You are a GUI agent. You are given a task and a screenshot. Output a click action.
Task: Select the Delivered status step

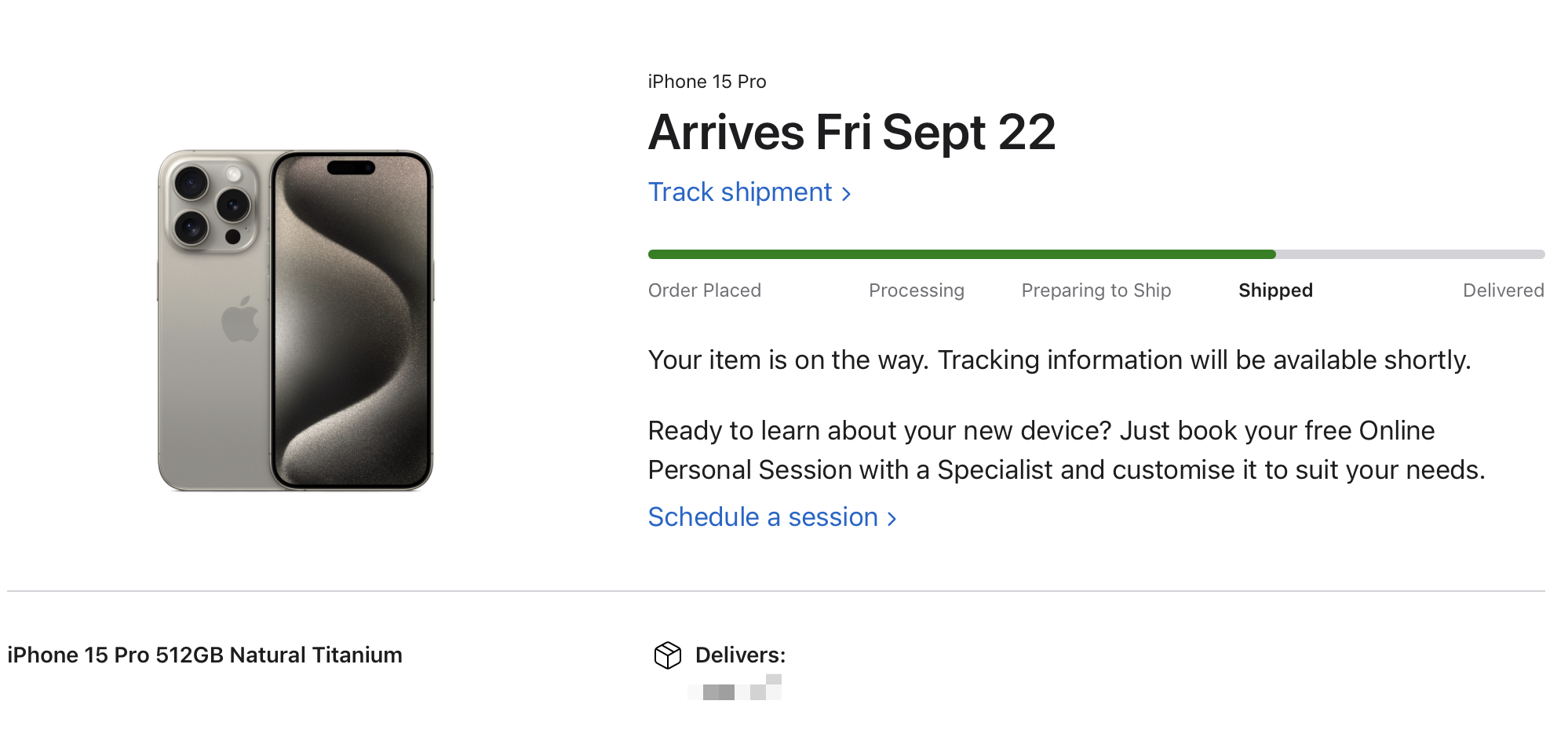tap(1504, 290)
